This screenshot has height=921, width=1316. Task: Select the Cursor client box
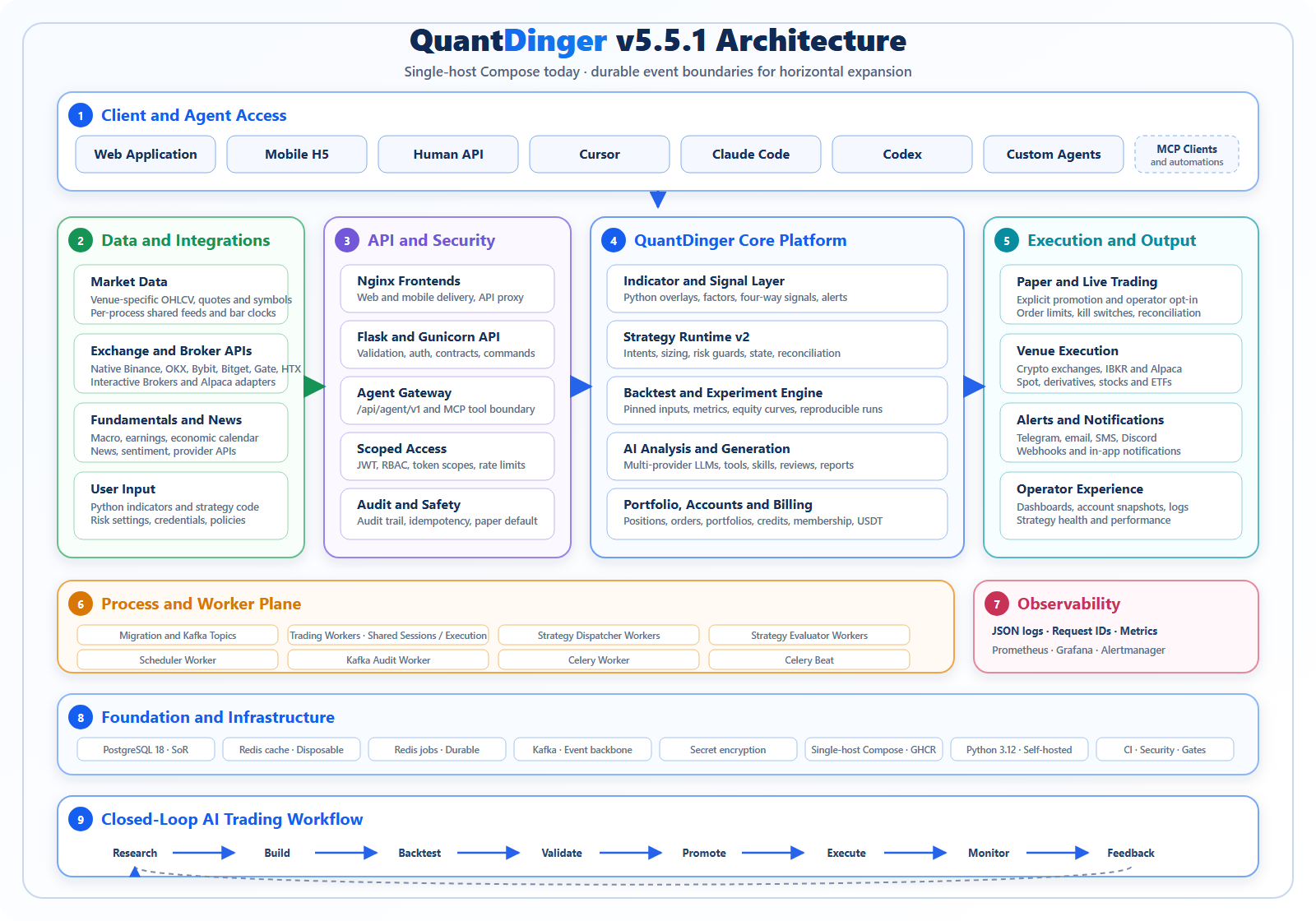(600, 154)
